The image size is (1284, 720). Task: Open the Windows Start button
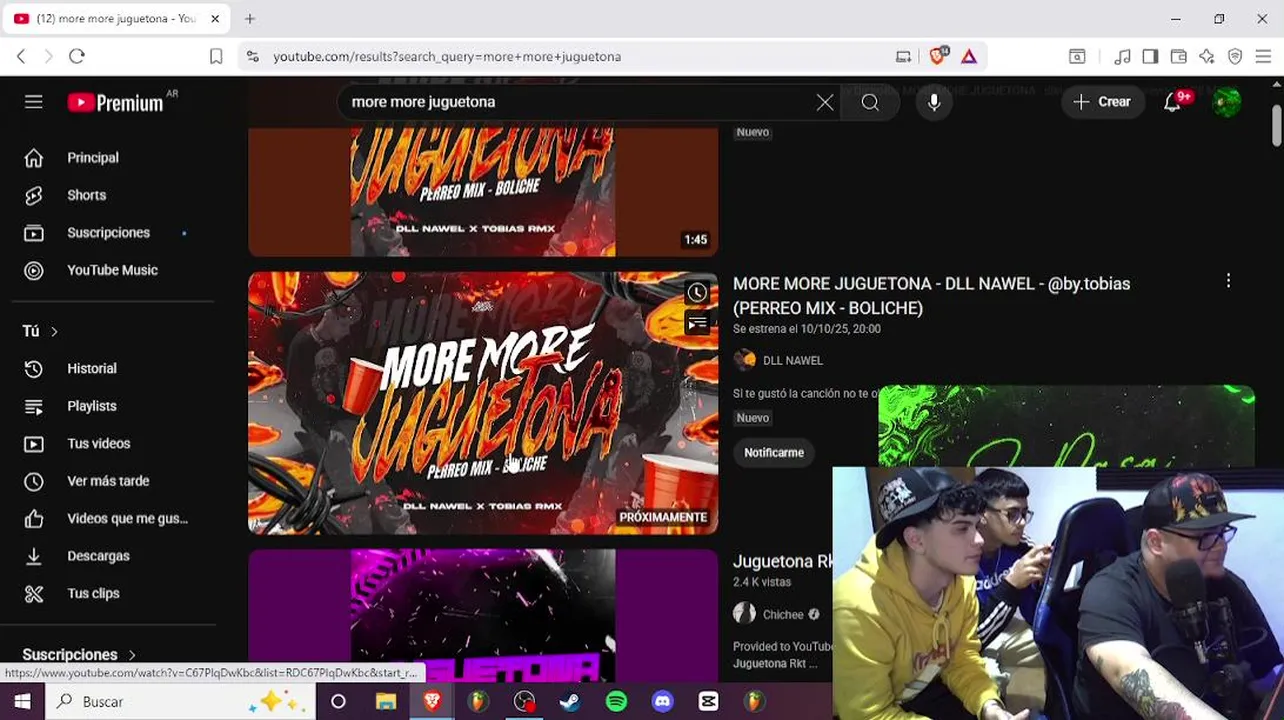click(x=22, y=702)
